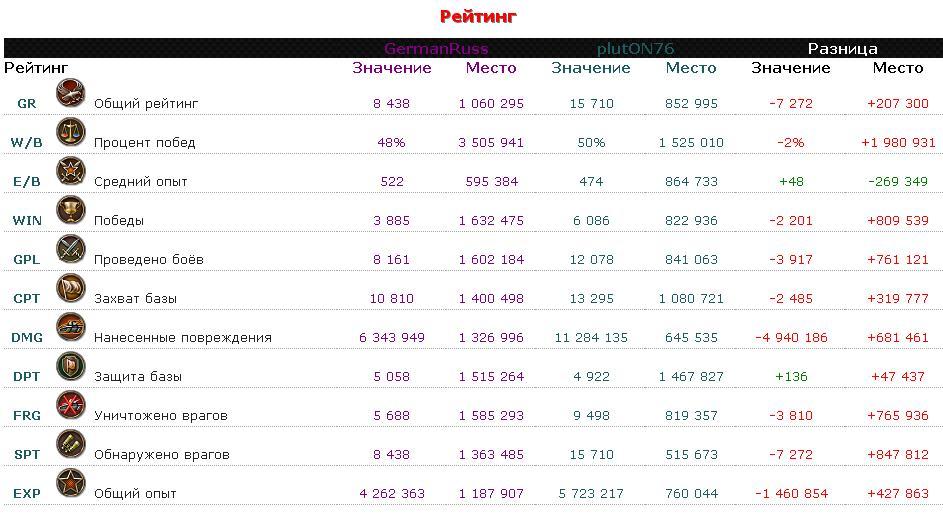
Task: Open plutON76 player name in the header
Action: click(x=635, y=49)
